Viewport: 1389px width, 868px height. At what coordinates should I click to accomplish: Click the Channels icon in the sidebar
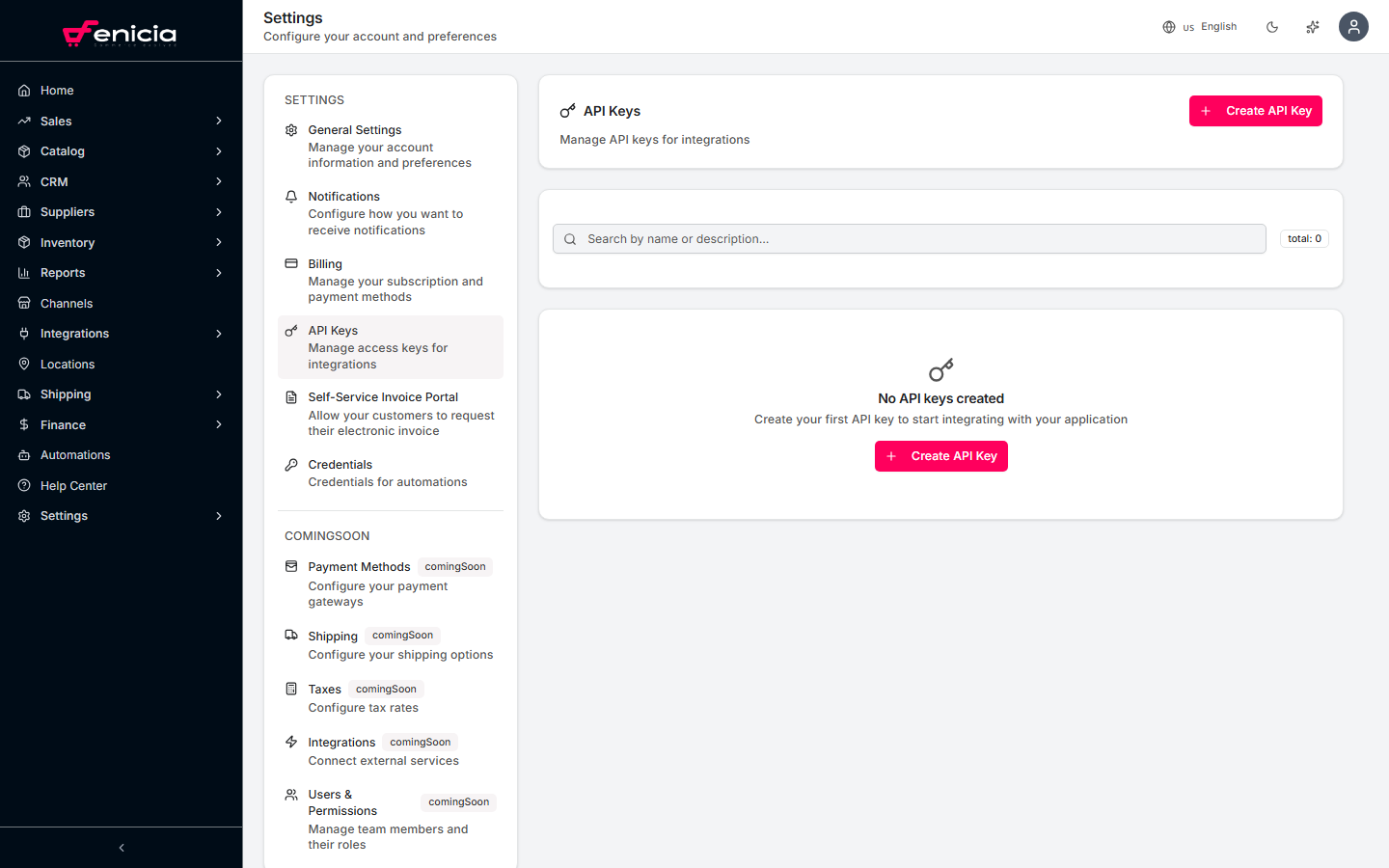point(23,303)
